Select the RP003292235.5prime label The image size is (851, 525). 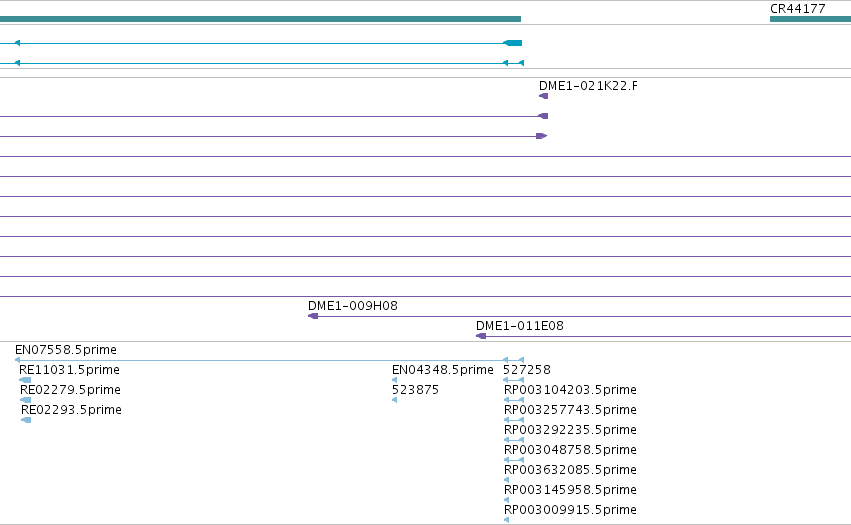tap(570, 430)
